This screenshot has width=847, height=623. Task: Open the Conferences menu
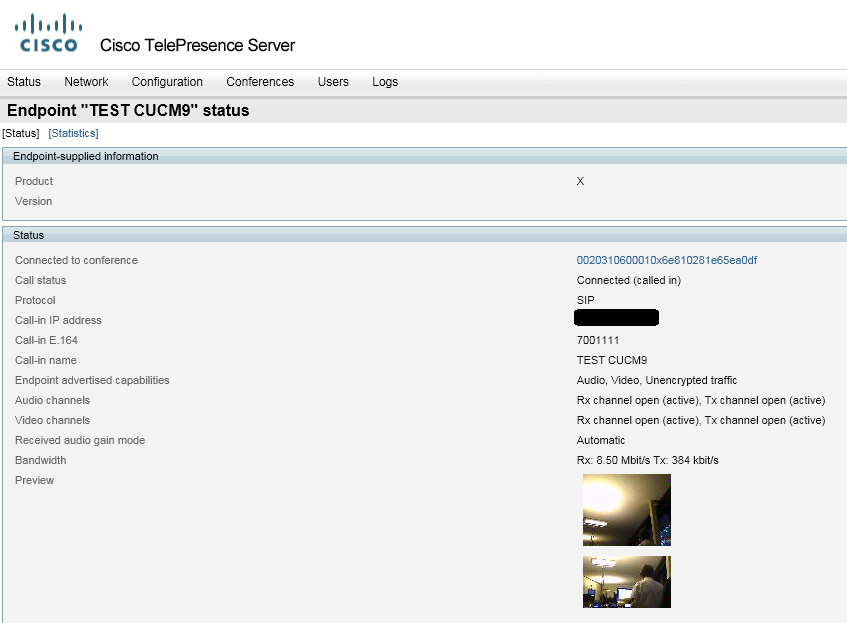click(x=260, y=82)
